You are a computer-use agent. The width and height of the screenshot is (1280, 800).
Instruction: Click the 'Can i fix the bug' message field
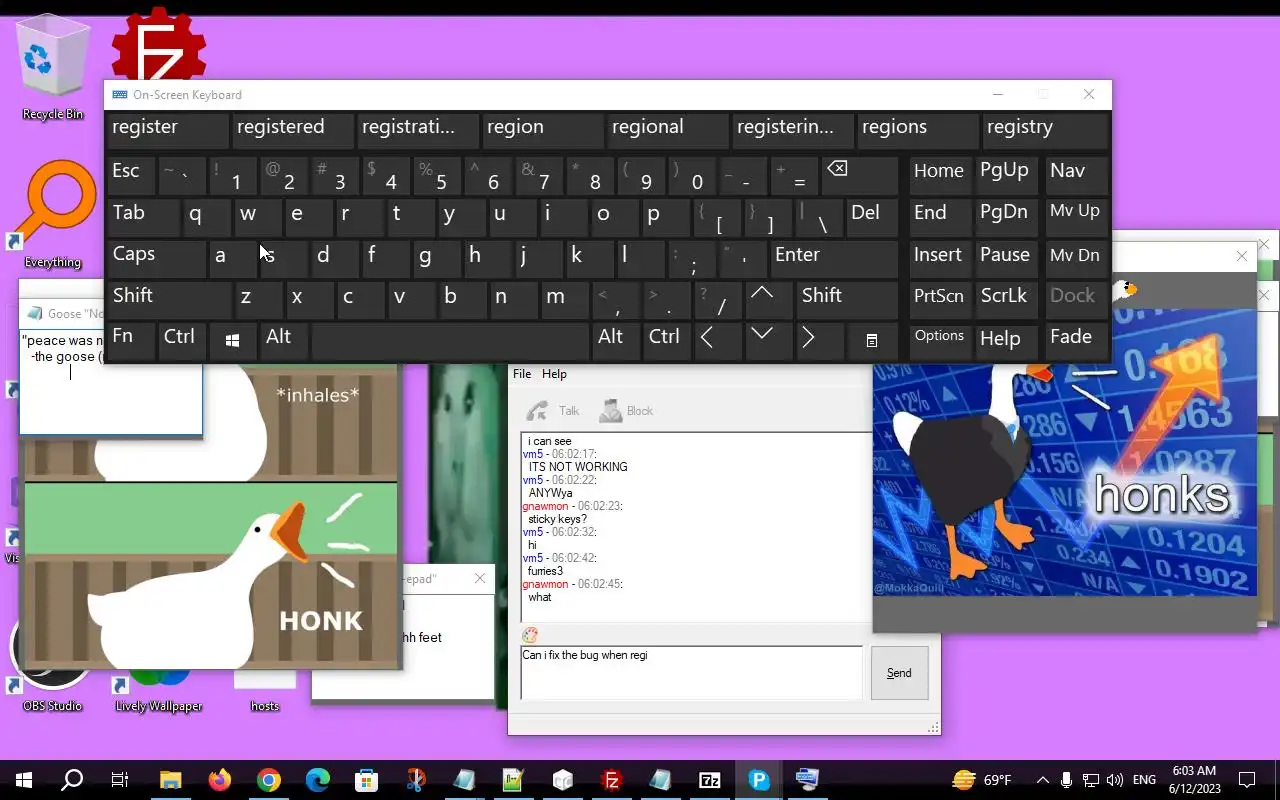691,673
